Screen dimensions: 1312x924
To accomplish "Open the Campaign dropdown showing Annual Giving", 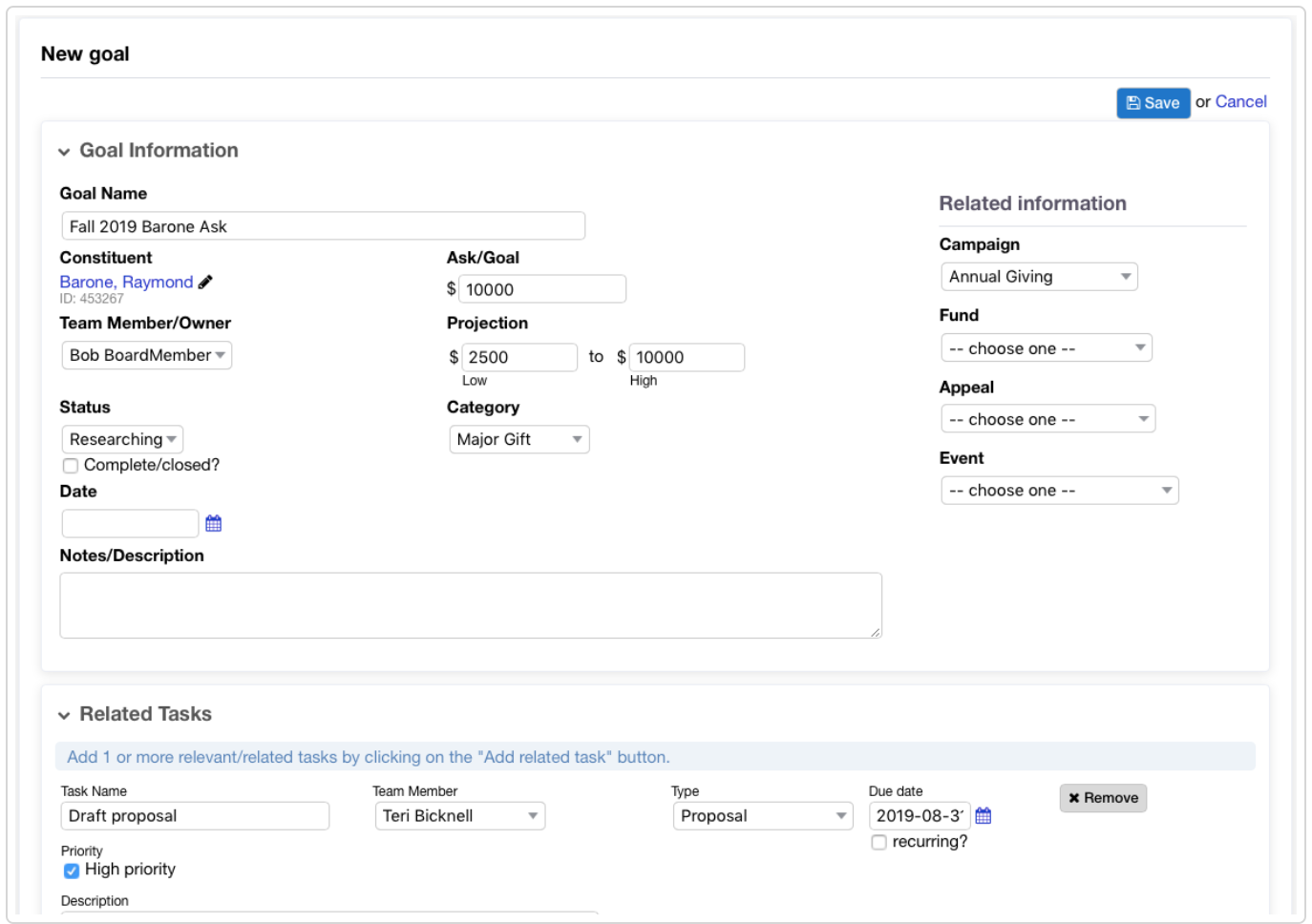I will [1039, 277].
